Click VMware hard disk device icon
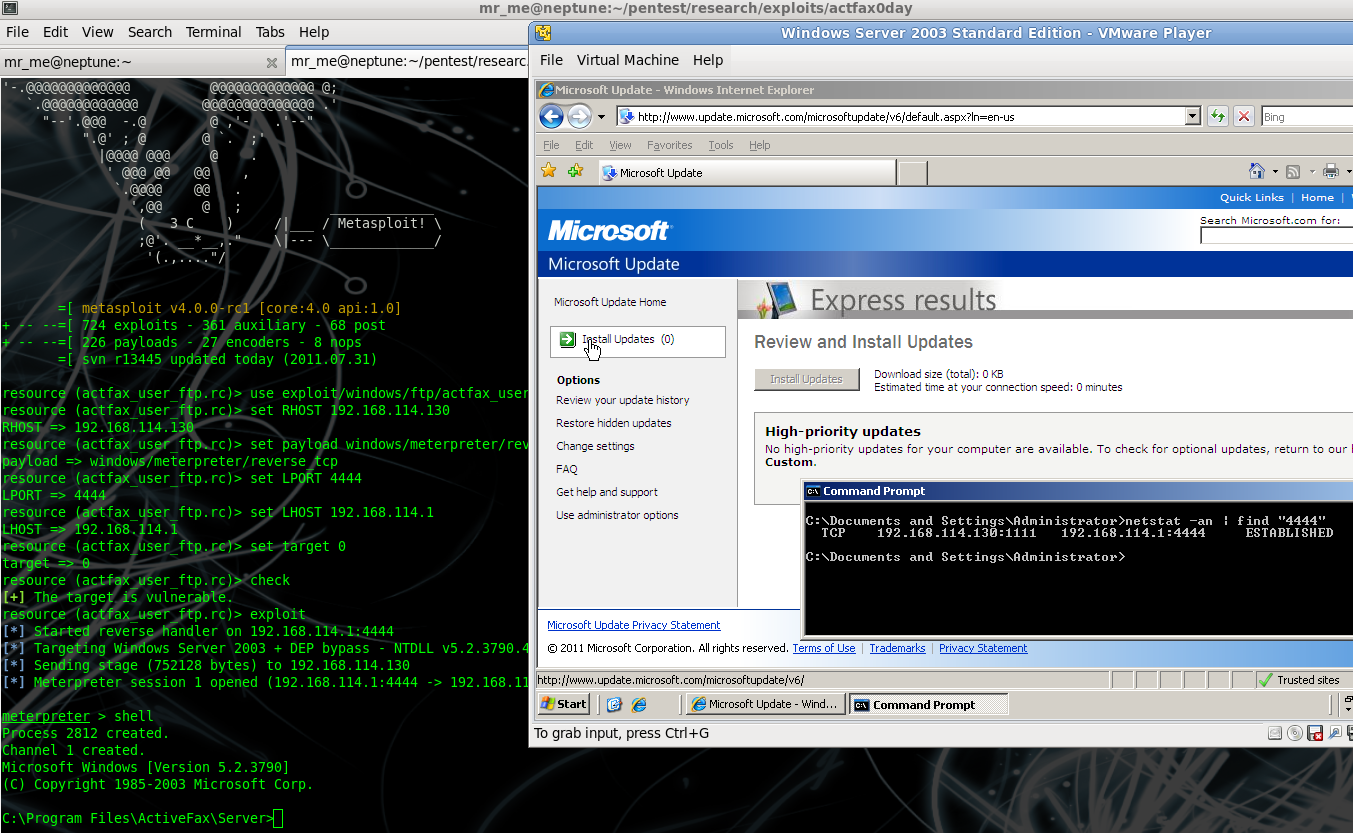The width and height of the screenshot is (1353, 833). 1274,733
